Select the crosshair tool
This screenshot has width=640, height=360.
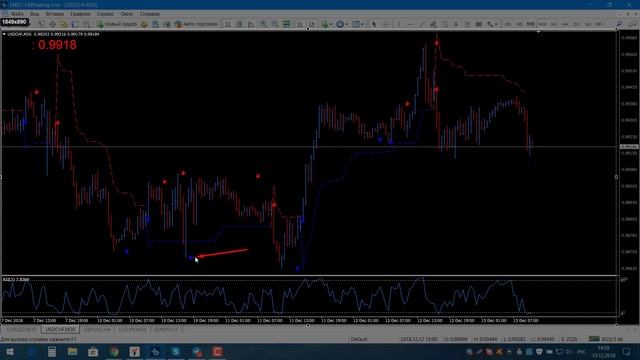point(386,24)
